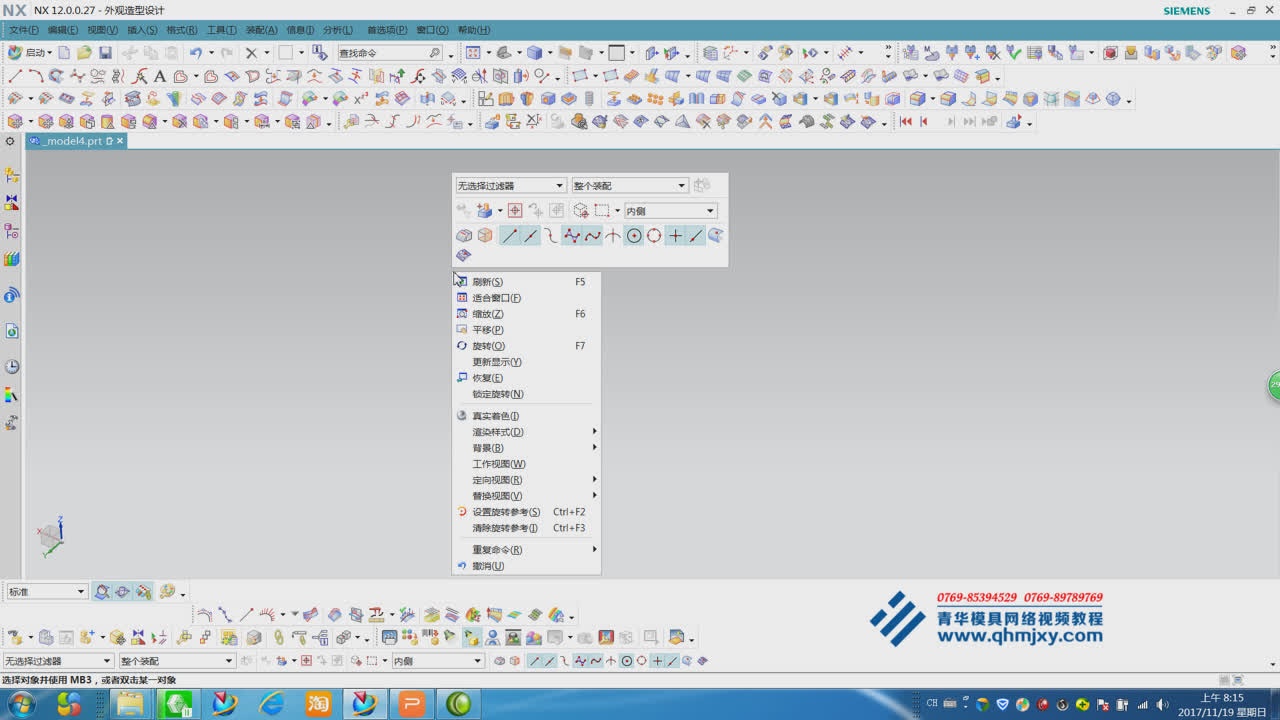Click the view triad axes in viewport

[x=51, y=537]
